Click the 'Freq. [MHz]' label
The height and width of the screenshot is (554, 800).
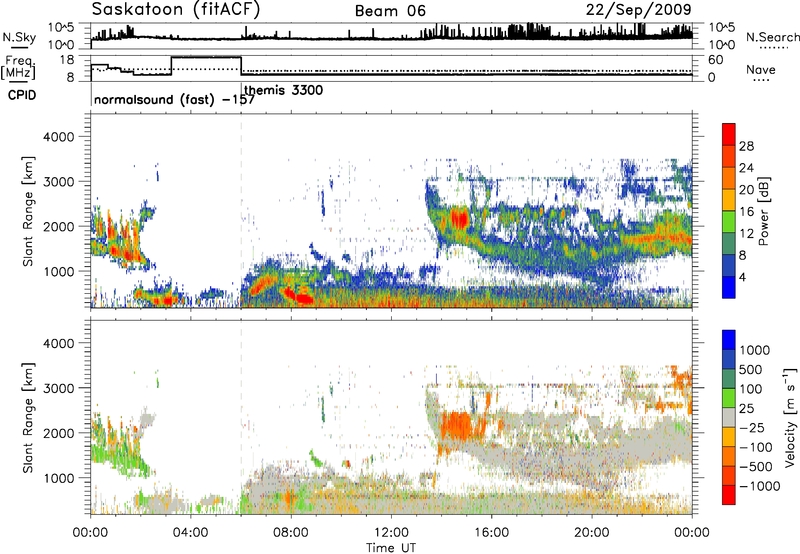click(x=18, y=67)
